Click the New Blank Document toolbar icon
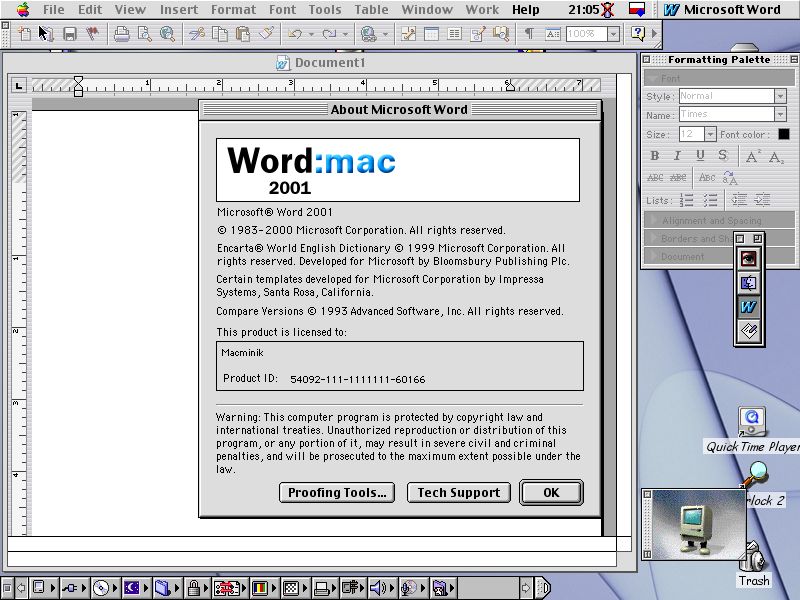Screen dimensions: 800x600 click(x=24, y=34)
